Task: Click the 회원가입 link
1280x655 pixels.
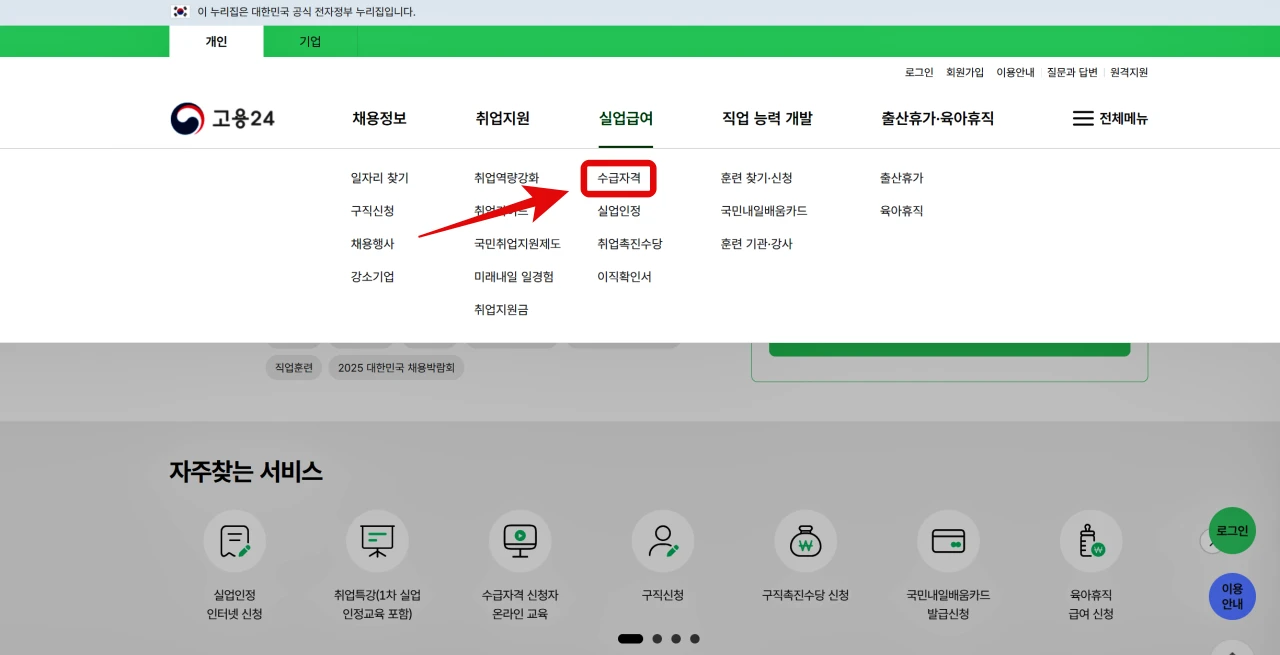Action: (x=963, y=72)
